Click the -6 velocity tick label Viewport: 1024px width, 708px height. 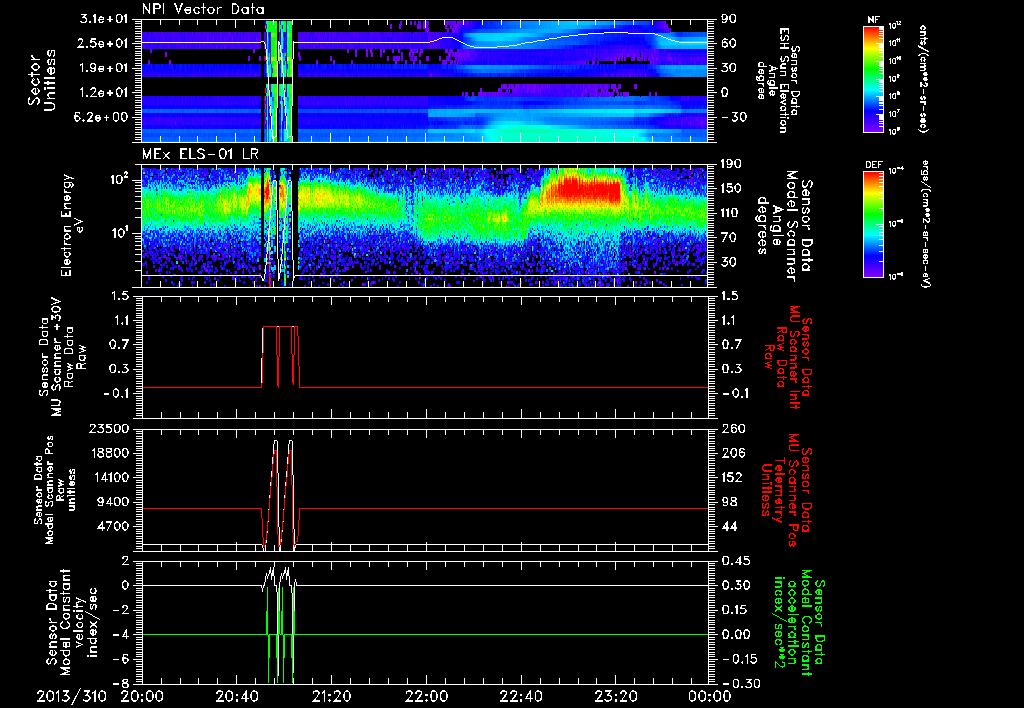tap(122, 659)
